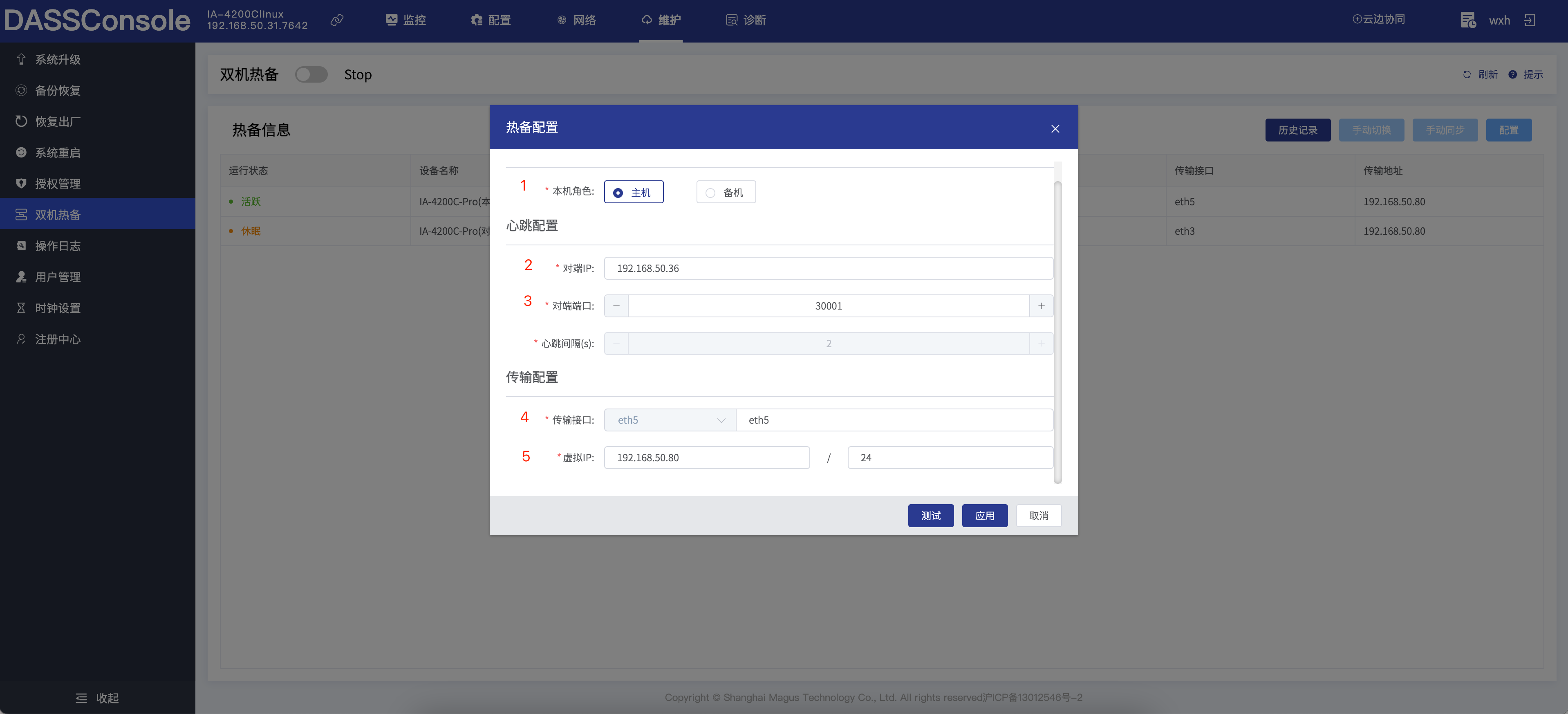The width and height of the screenshot is (1568, 714).
Task: Close the 热备配置 dialog with X
Action: [1055, 128]
